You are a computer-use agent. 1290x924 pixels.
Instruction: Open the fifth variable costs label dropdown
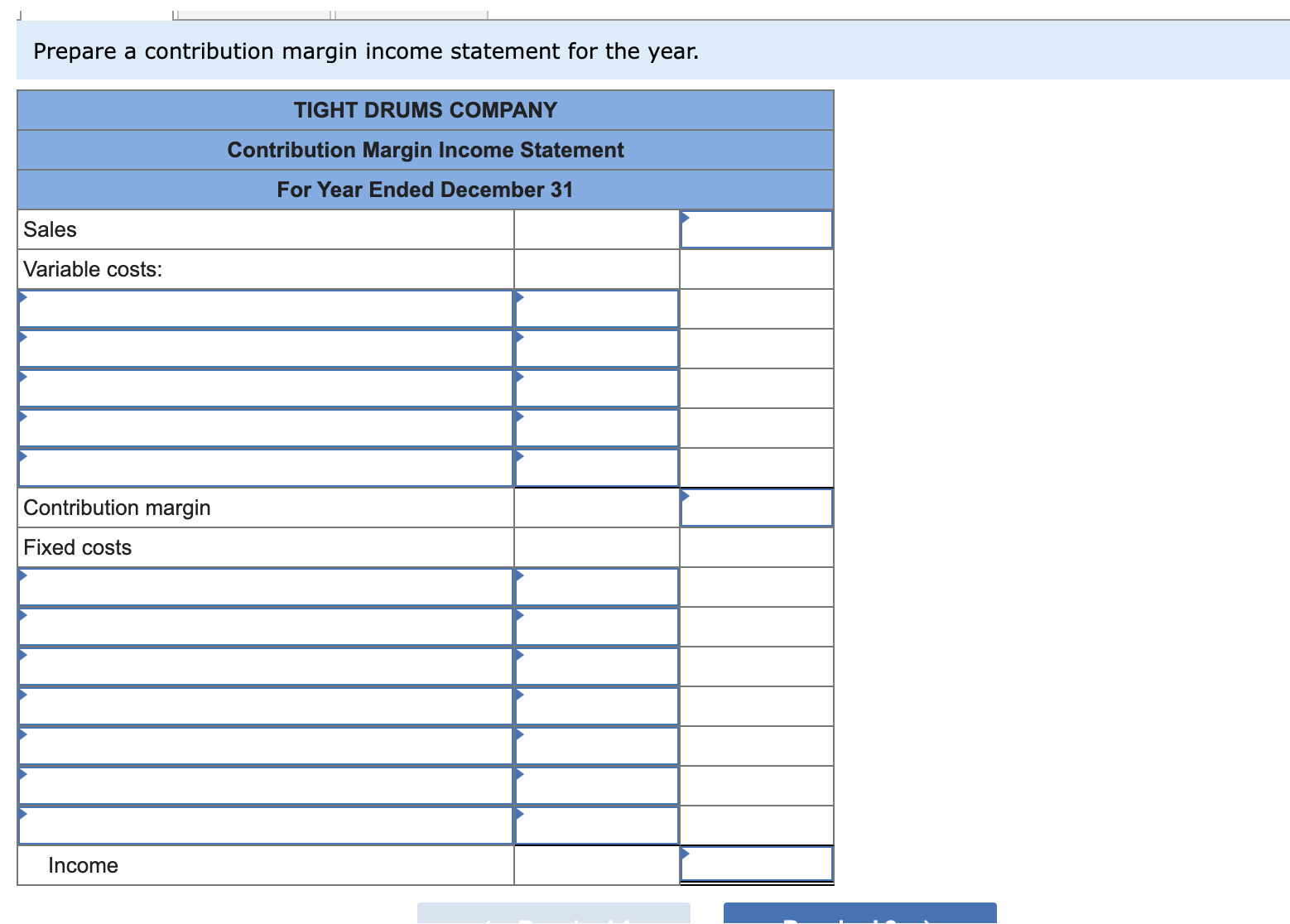(265, 467)
